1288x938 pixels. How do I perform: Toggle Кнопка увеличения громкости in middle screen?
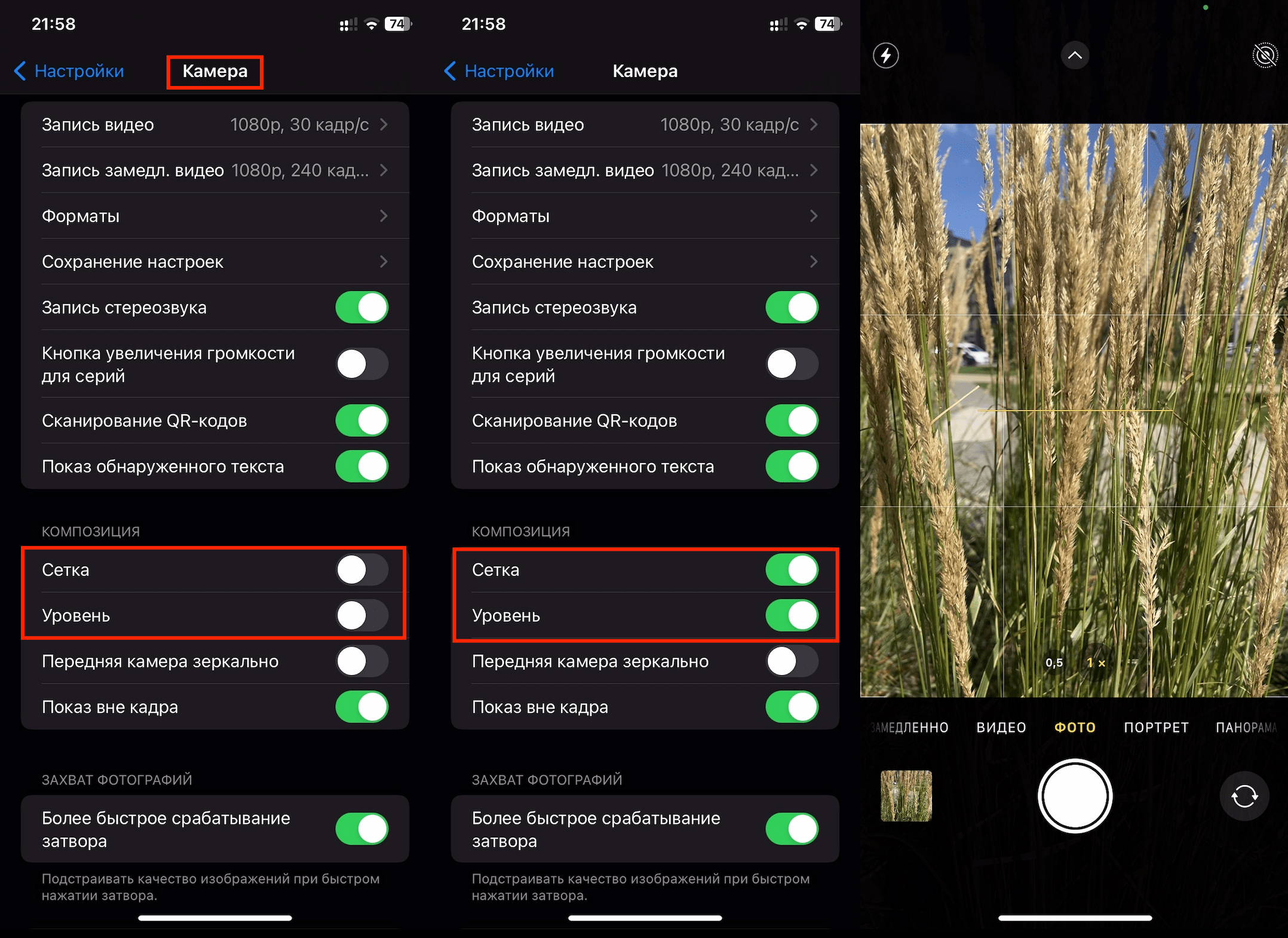[792, 364]
